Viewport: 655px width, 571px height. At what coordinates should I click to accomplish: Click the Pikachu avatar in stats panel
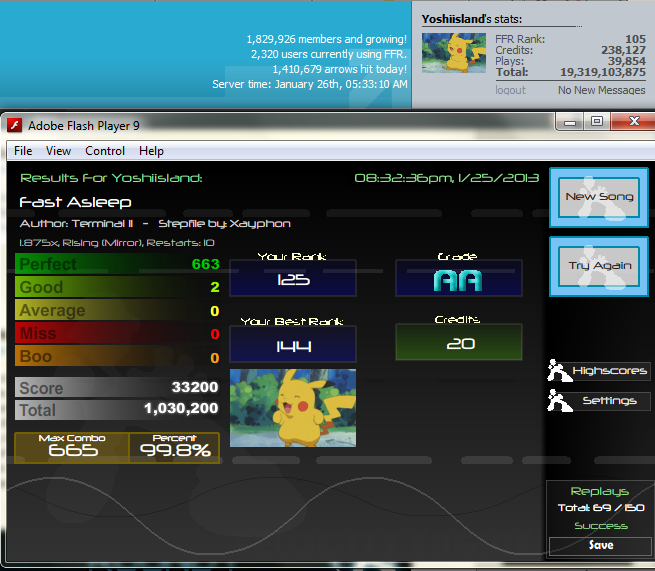(454, 53)
